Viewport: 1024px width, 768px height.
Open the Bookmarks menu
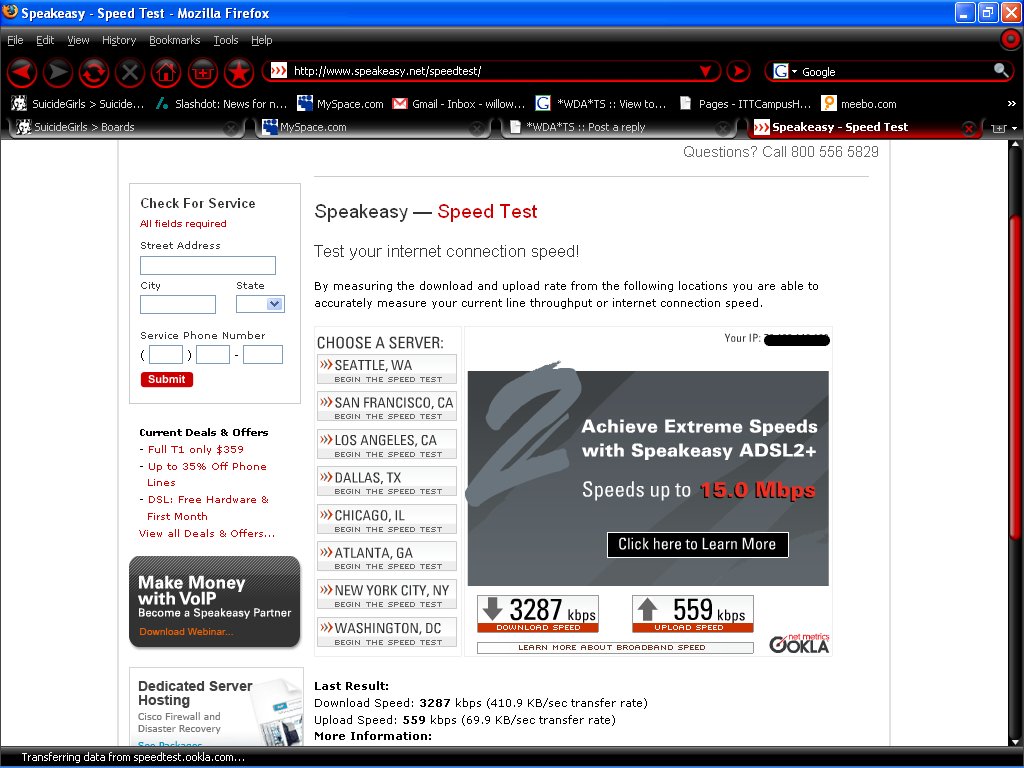tap(174, 40)
